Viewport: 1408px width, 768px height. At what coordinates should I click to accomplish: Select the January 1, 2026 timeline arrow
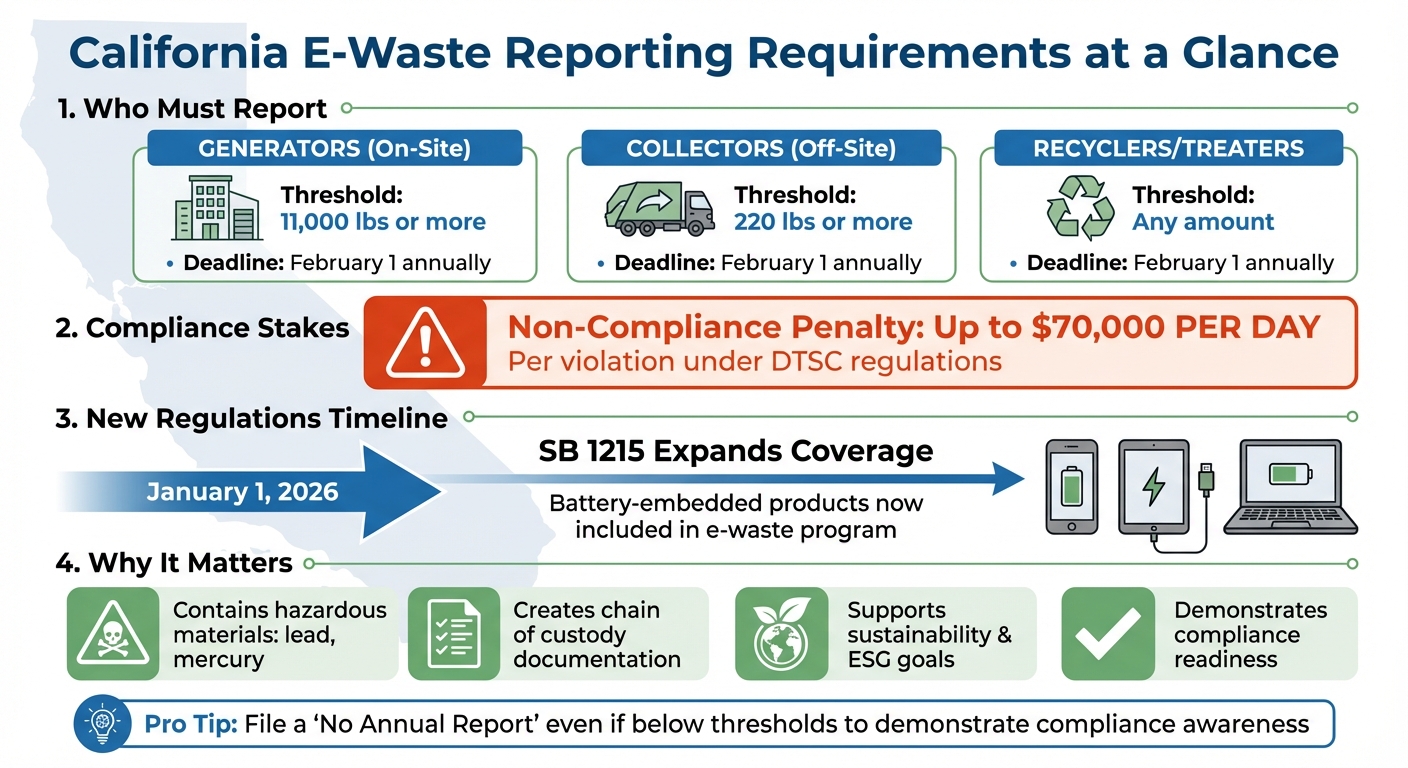(245, 491)
